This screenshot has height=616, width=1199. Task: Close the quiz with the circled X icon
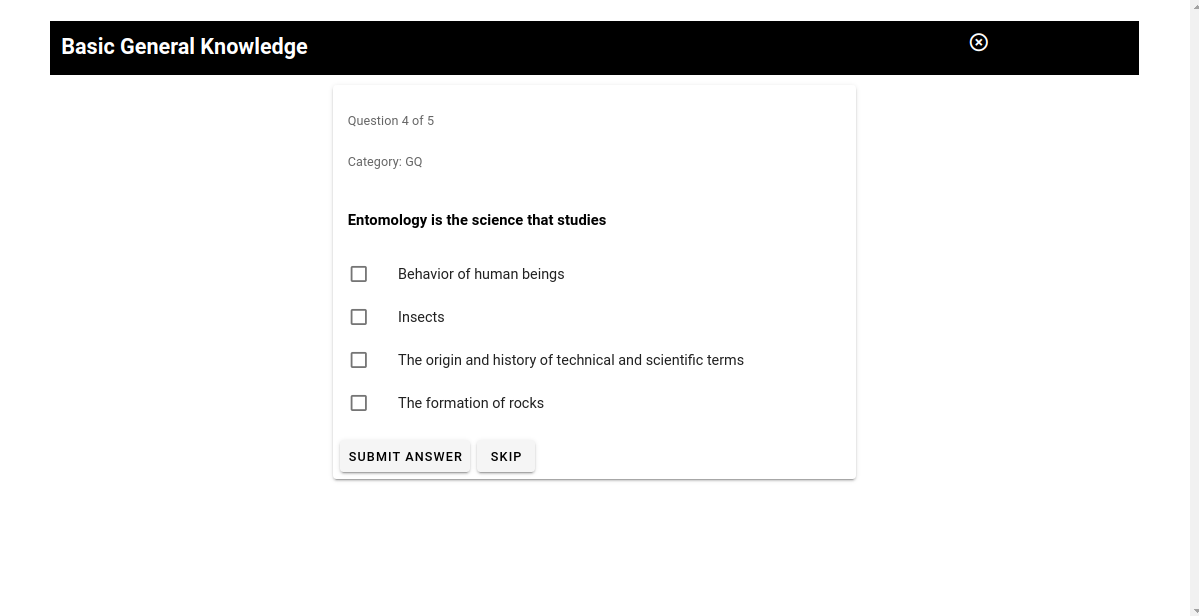click(978, 43)
